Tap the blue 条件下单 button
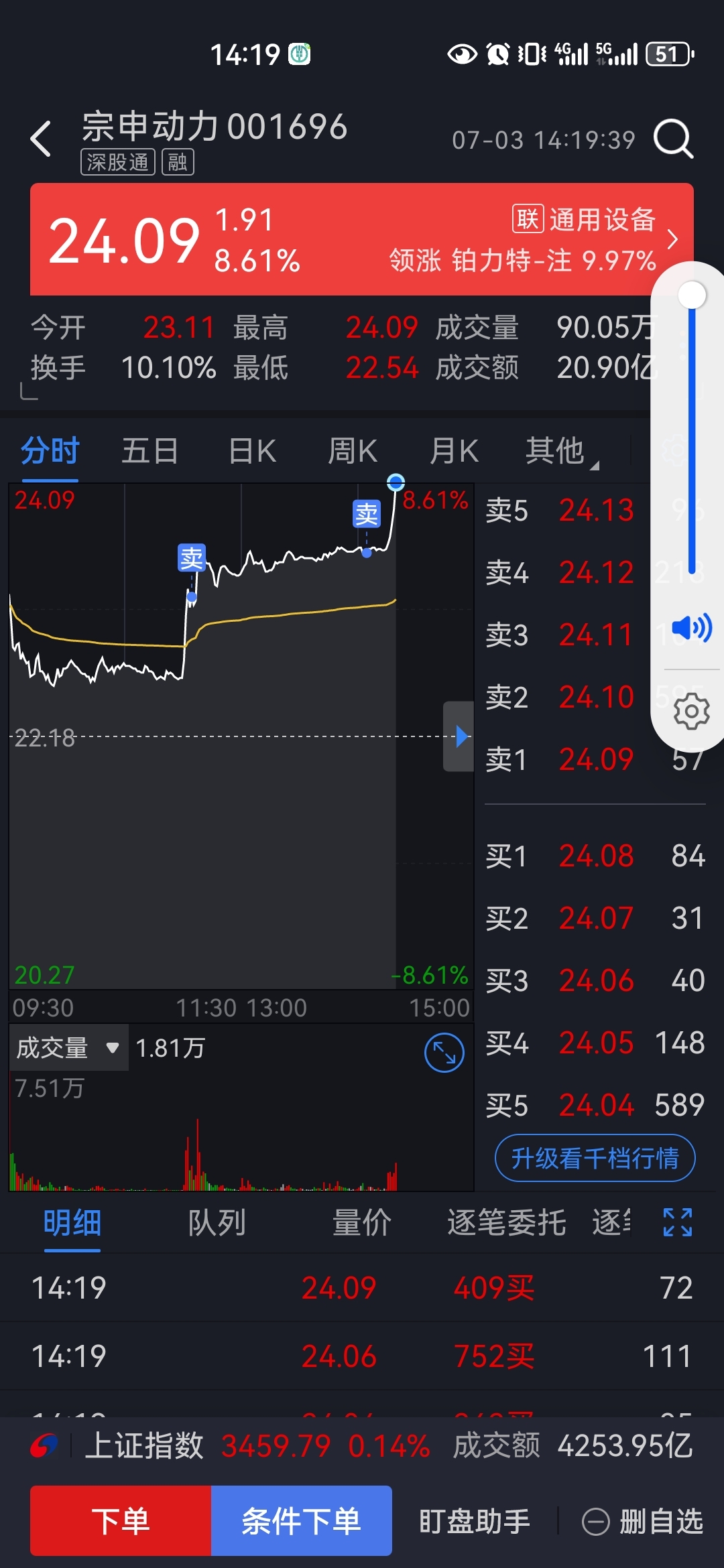 pyautogui.click(x=302, y=1520)
